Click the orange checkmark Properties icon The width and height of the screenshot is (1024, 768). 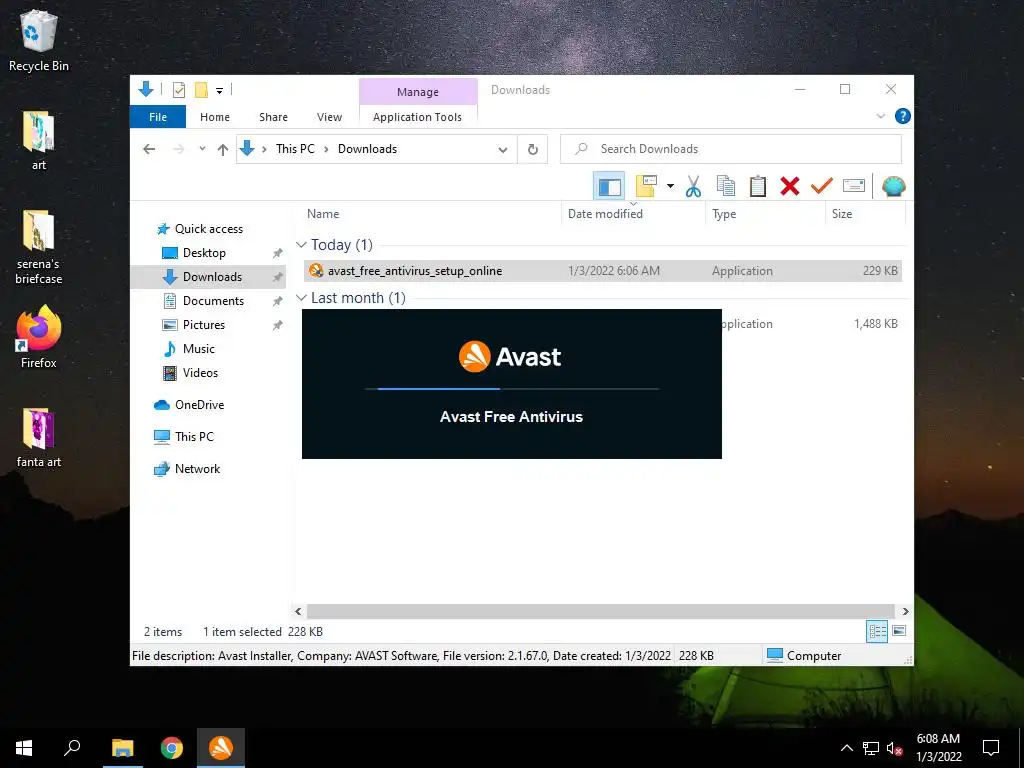822,186
